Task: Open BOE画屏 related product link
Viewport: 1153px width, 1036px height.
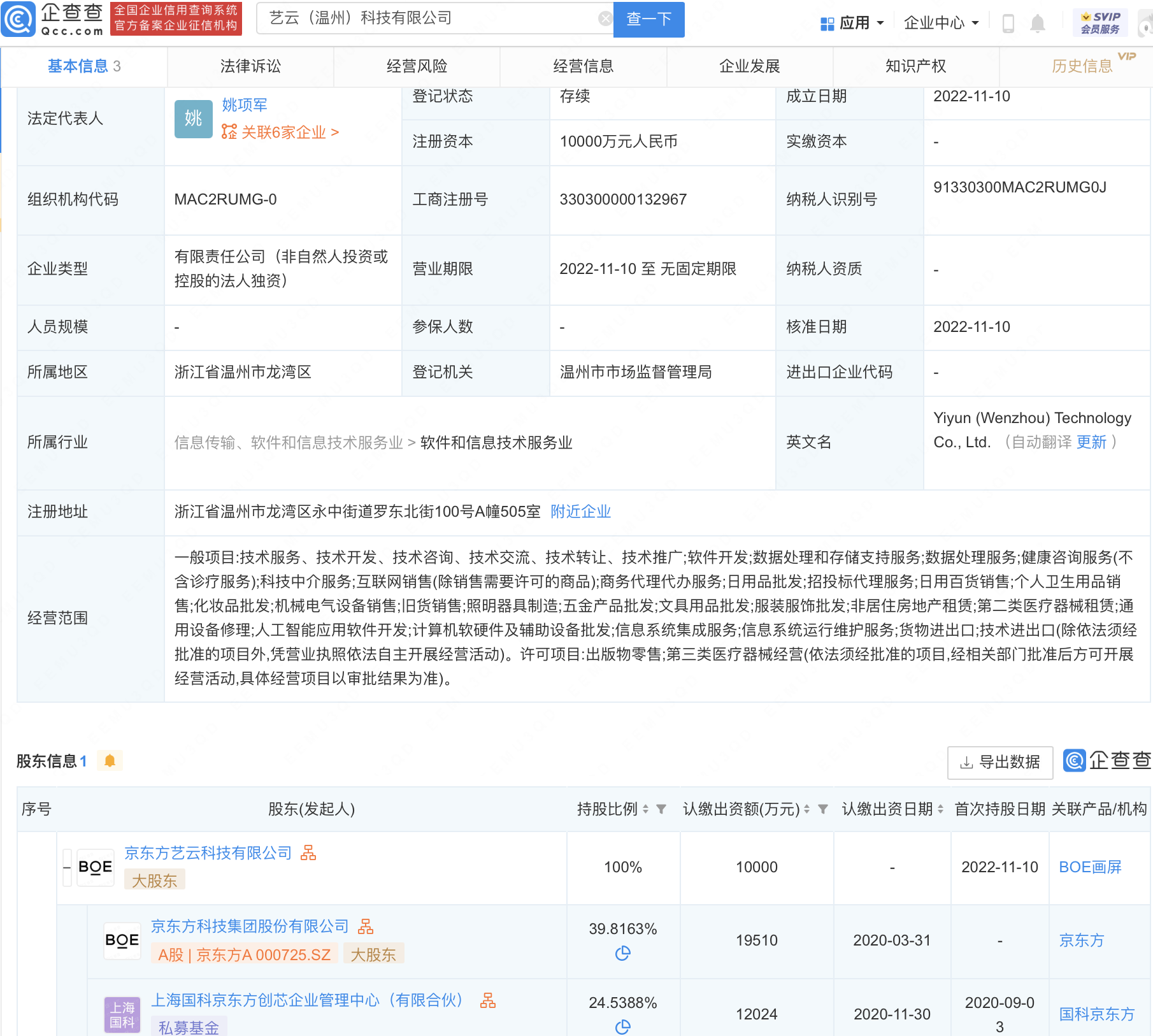Action: [1090, 867]
